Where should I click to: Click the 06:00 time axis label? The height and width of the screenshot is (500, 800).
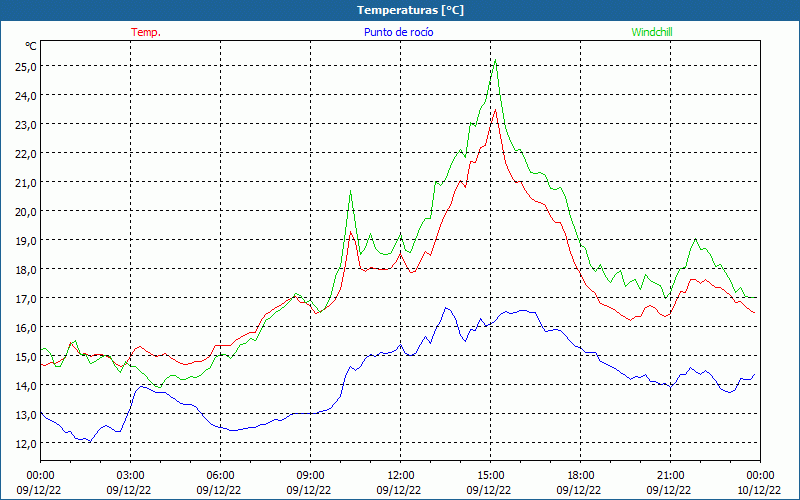tap(220, 476)
